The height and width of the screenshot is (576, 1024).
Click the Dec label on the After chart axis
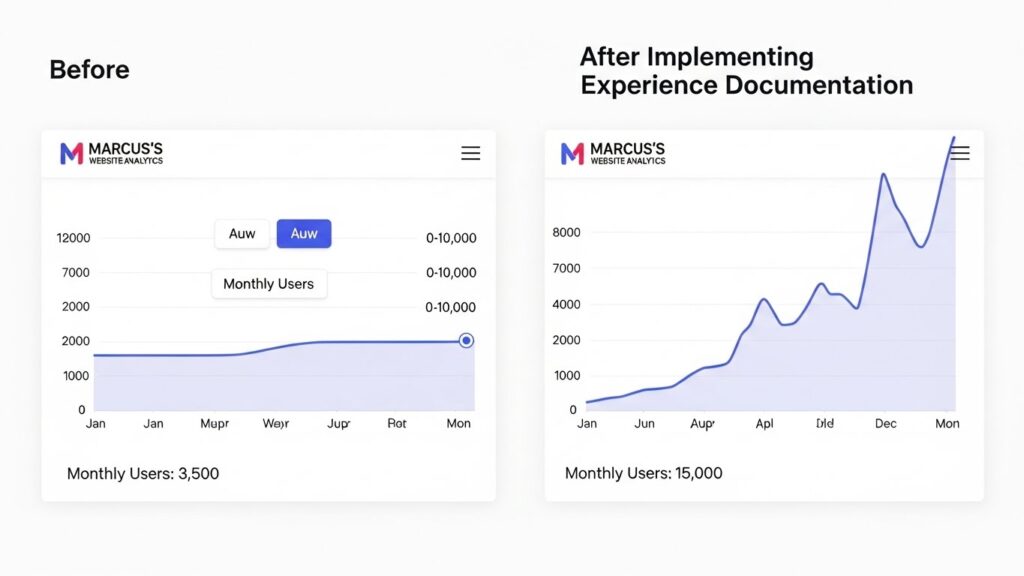pyautogui.click(x=884, y=423)
